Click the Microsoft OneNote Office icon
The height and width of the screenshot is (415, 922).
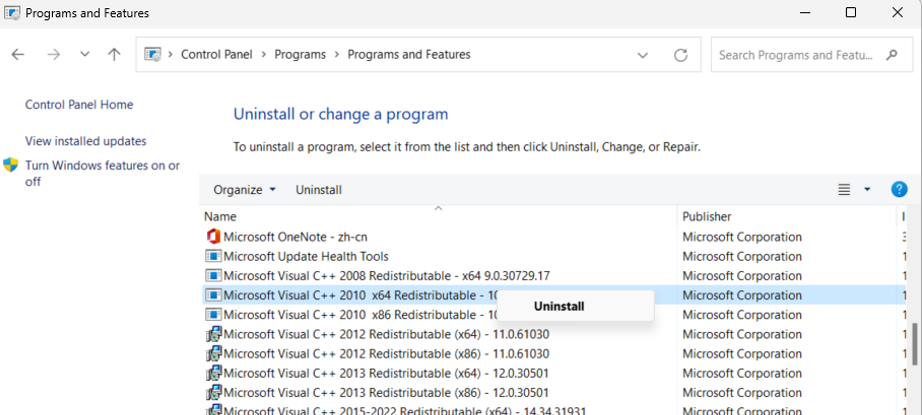(x=213, y=237)
